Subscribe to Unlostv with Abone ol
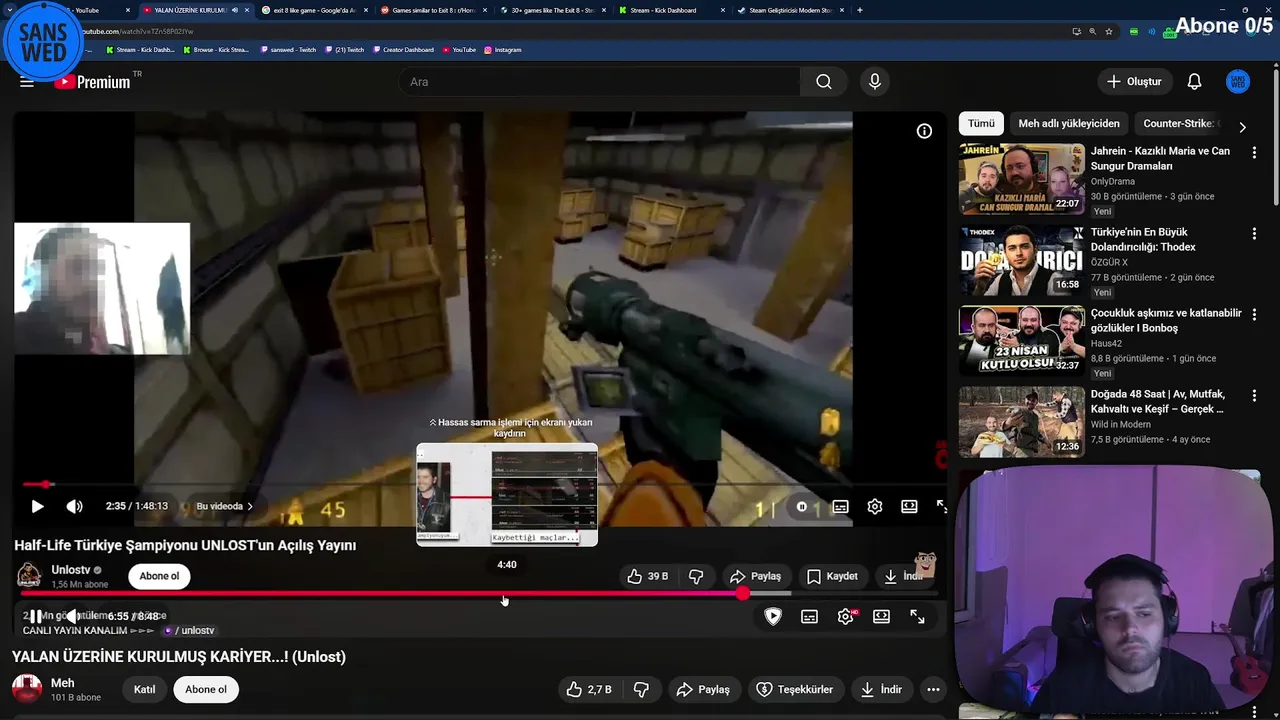1280x720 pixels. (159, 577)
